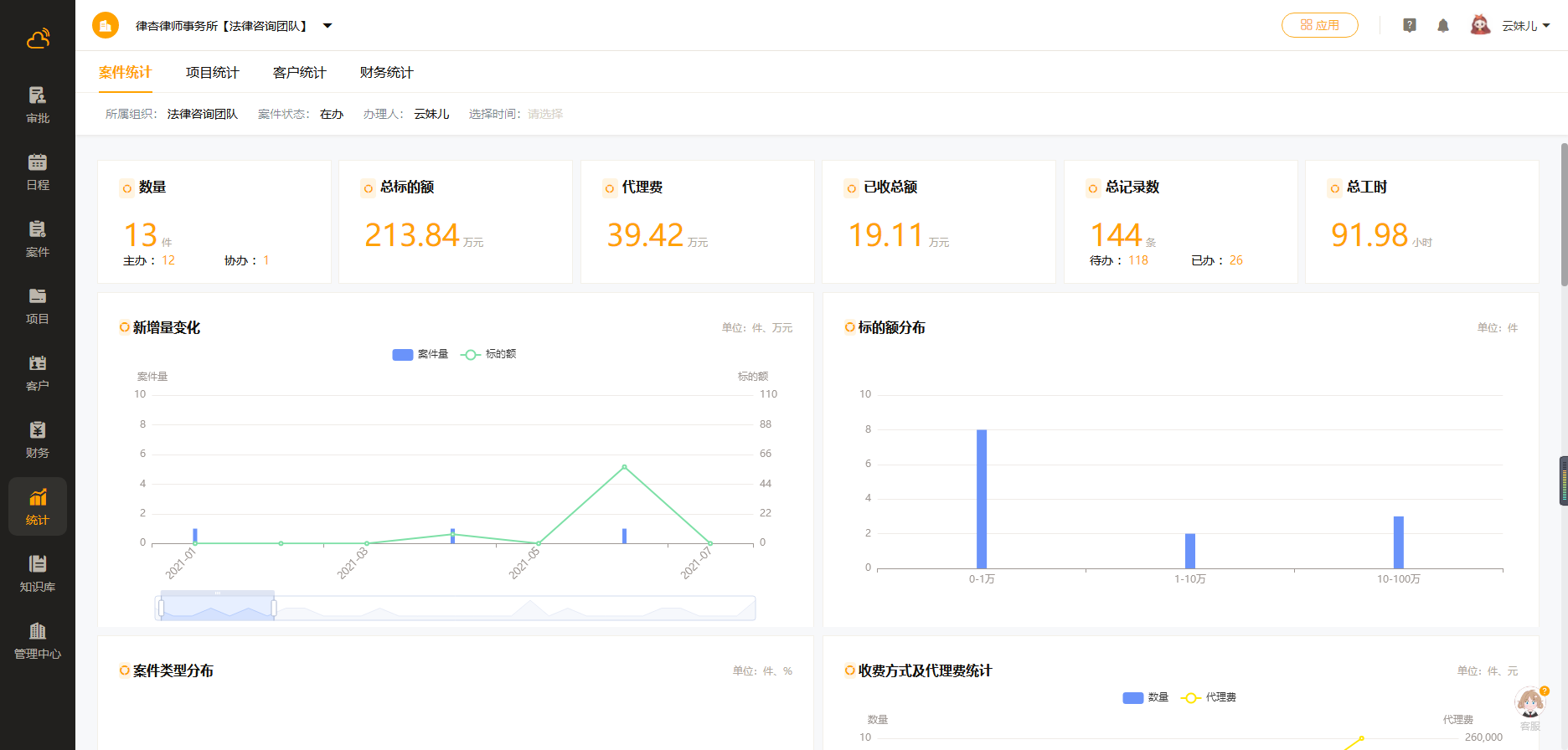The width and height of the screenshot is (1568, 750).
Task: Toggle 标的额 line series in legend
Action: point(489,354)
